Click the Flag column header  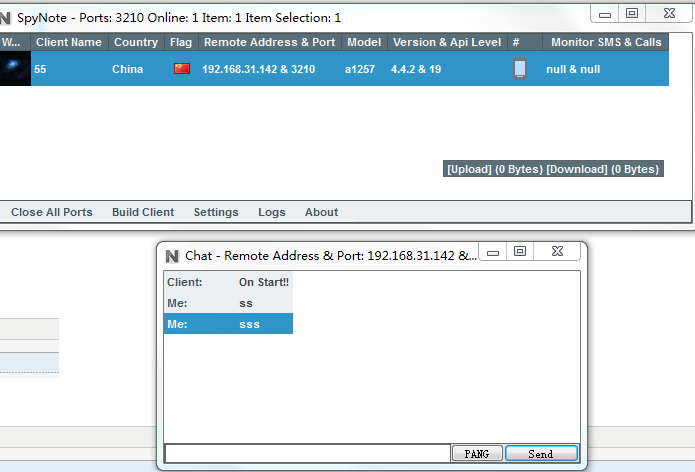click(x=181, y=42)
